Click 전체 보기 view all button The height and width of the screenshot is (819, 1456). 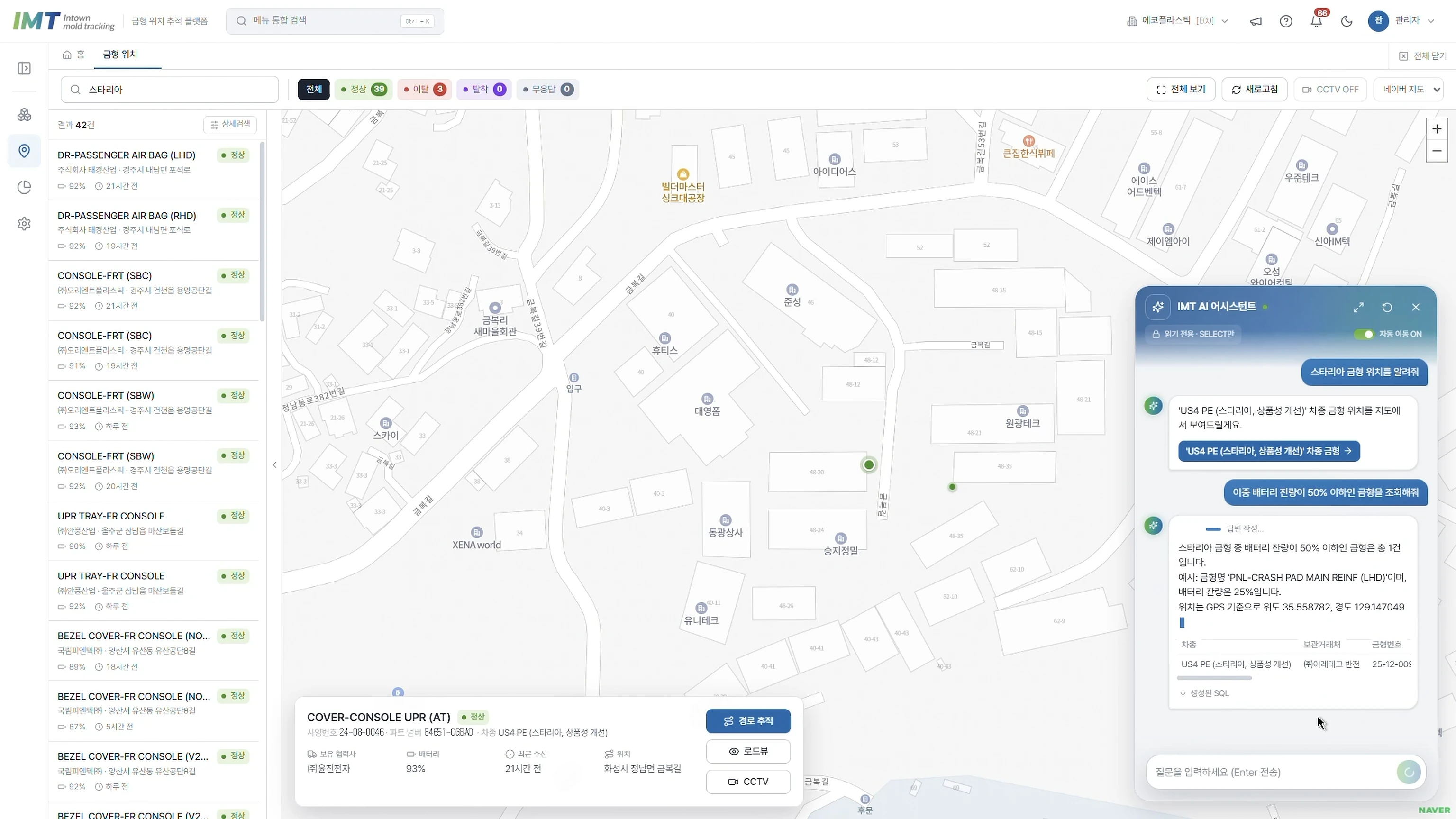(x=1181, y=89)
